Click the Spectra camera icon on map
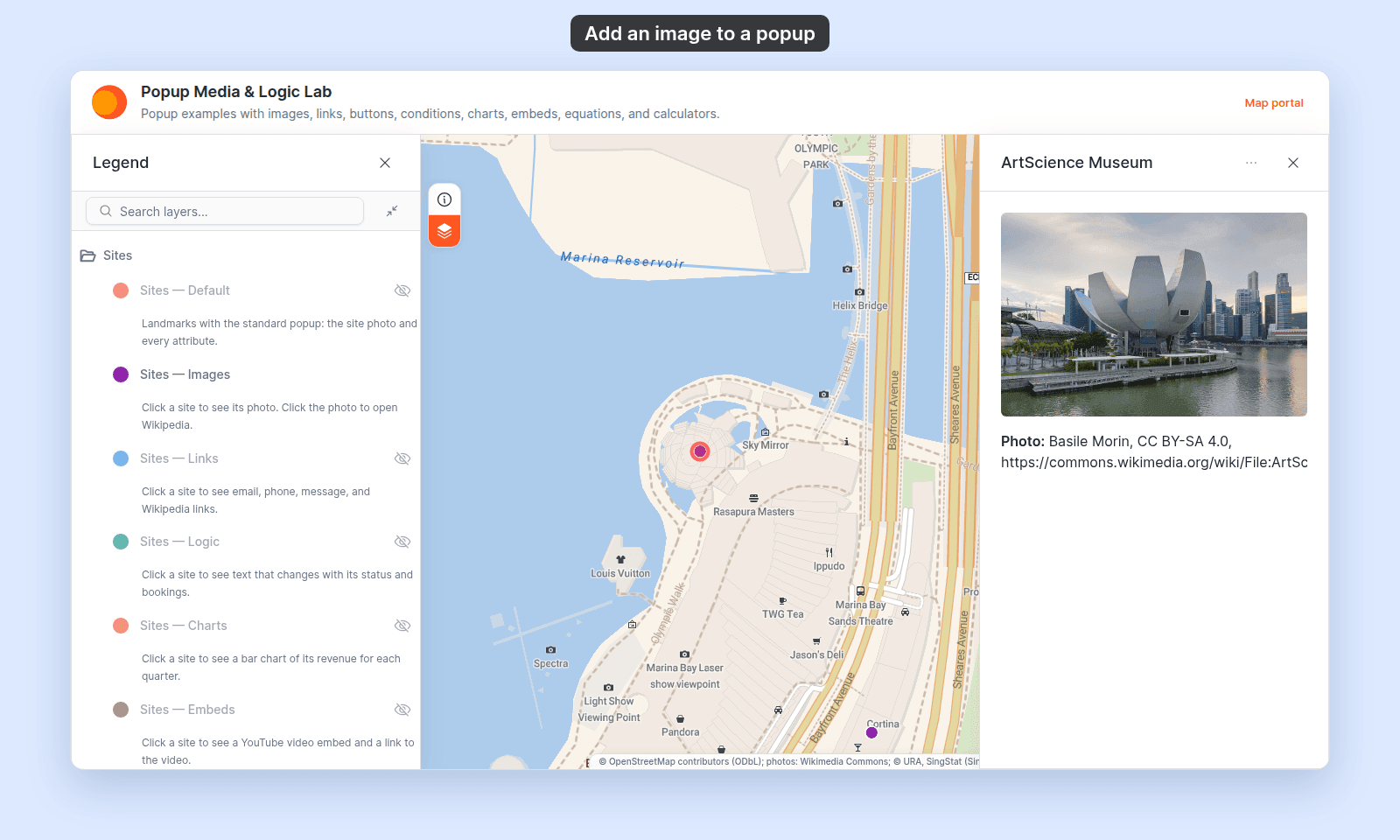Image resolution: width=1400 pixels, height=840 pixels. (550, 649)
